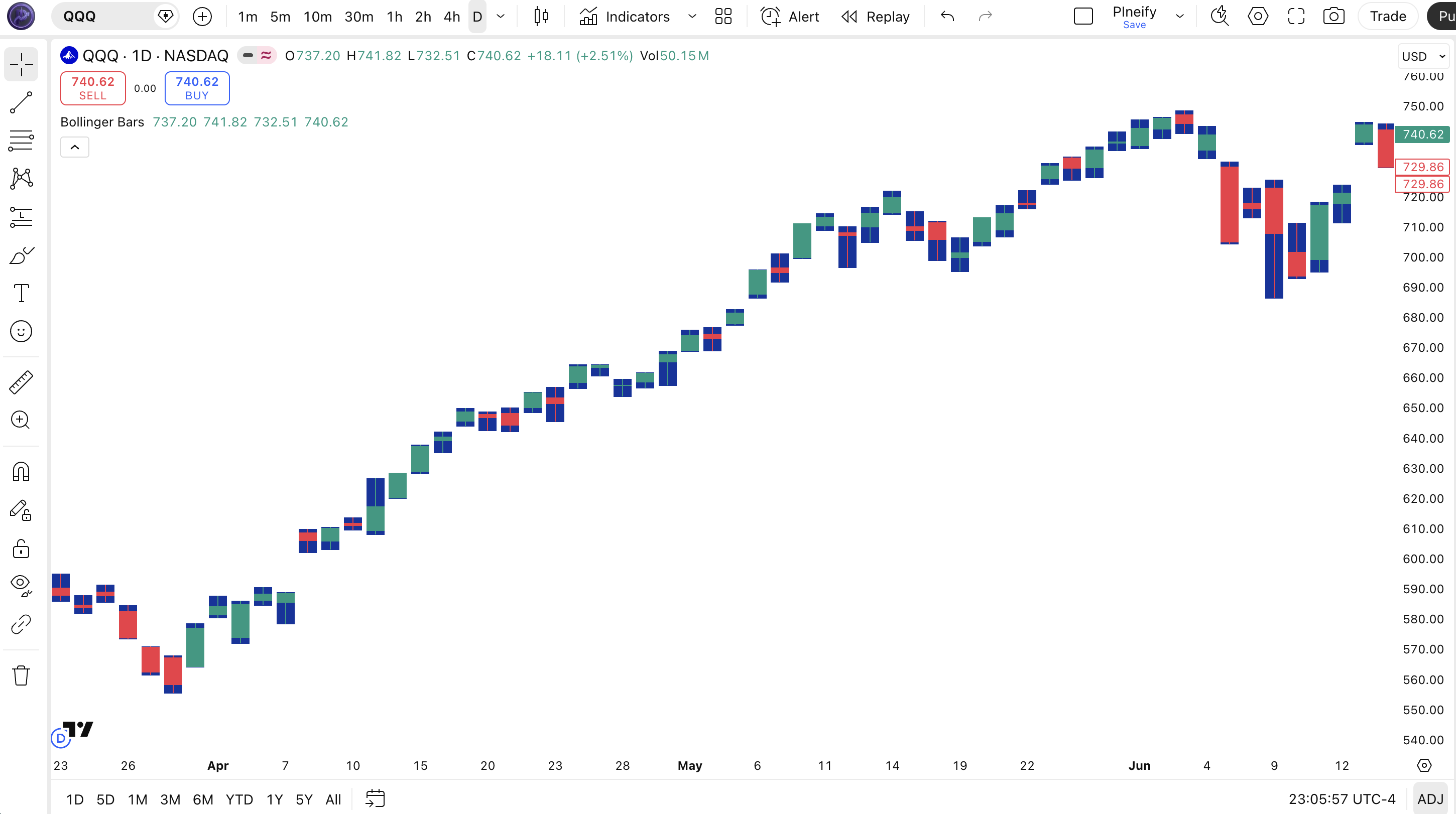The height and width of the screenshot is (814, 1456).
Task: Select the Text annotation tool
Action: (x=21, y=293)
